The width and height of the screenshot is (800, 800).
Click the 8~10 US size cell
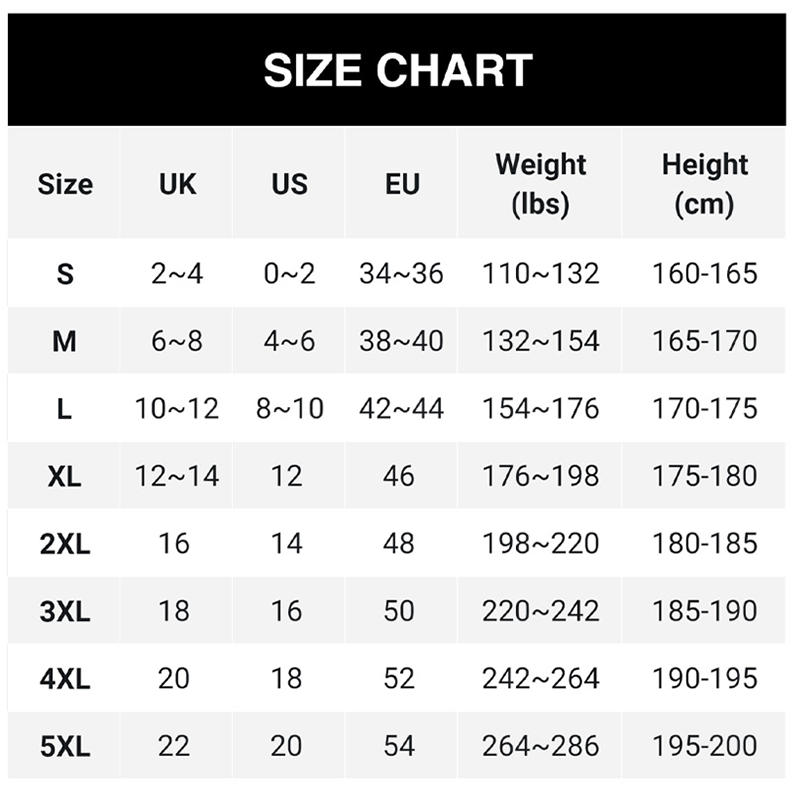289,408
